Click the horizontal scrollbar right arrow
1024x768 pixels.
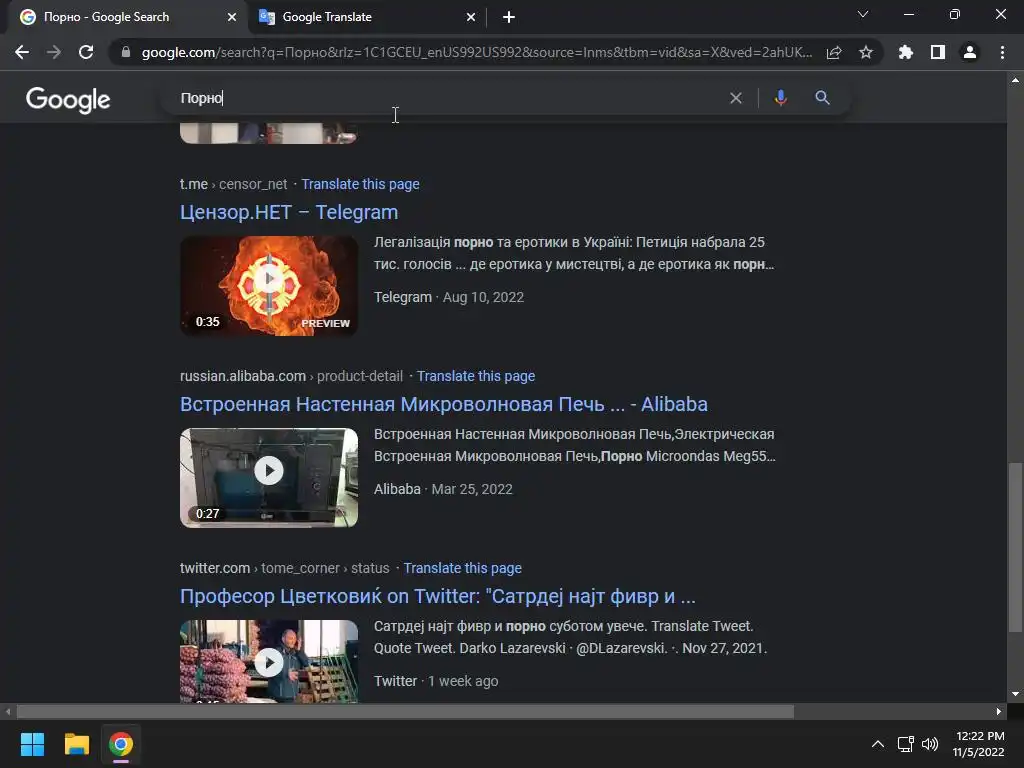click(x=999, y=711)
